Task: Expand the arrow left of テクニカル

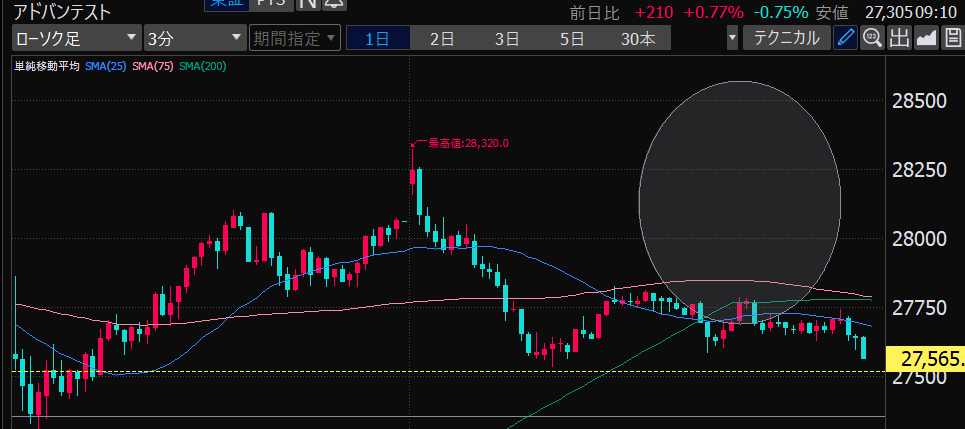Action: (733, 39)
